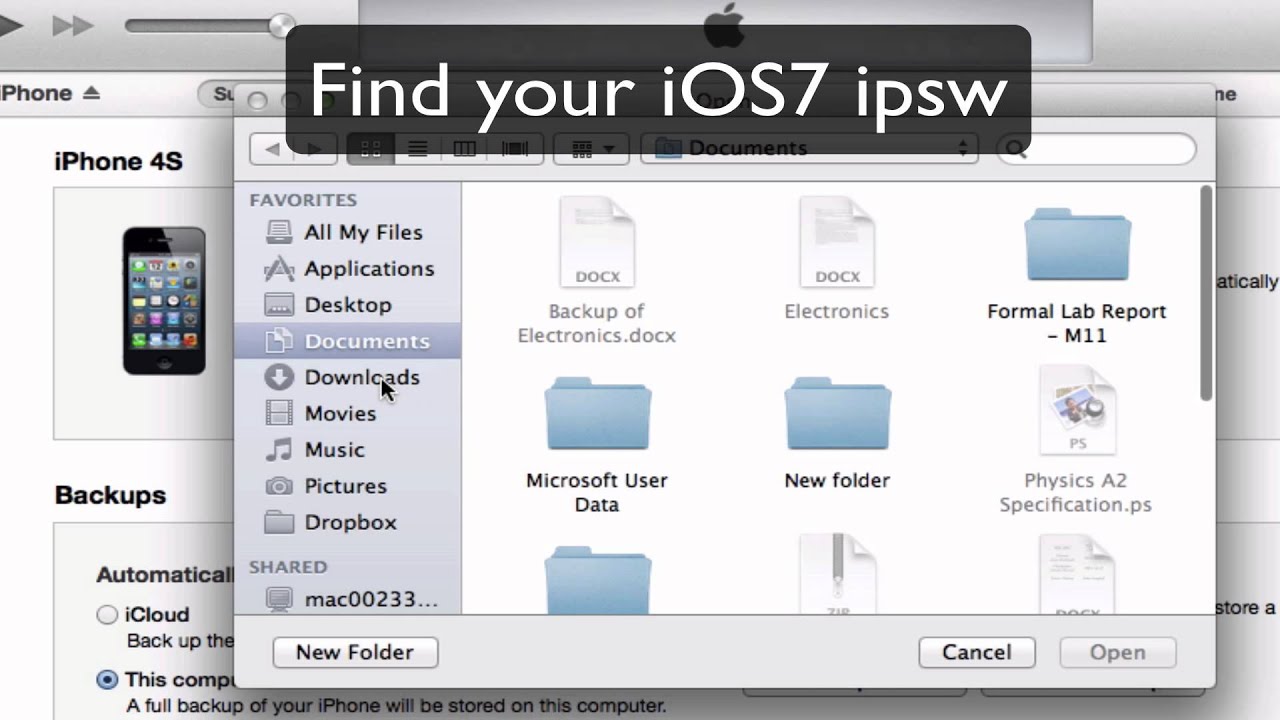This screenshot has height=720, width=1280.
Task: Select Physics A2 Specification.ps file
Action: pyautogui.click(x=1076, y=440)
